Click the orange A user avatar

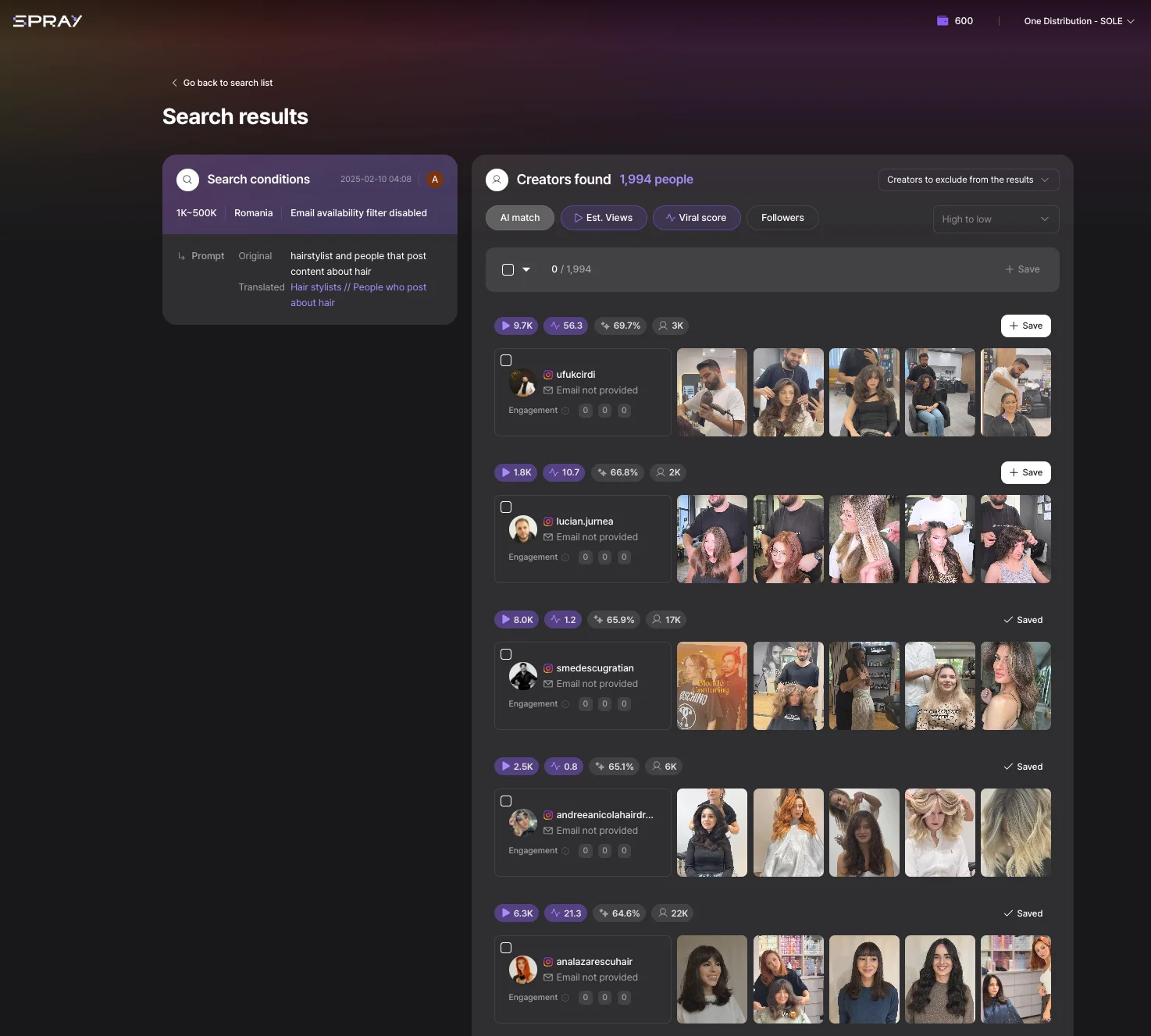(435, 180)
